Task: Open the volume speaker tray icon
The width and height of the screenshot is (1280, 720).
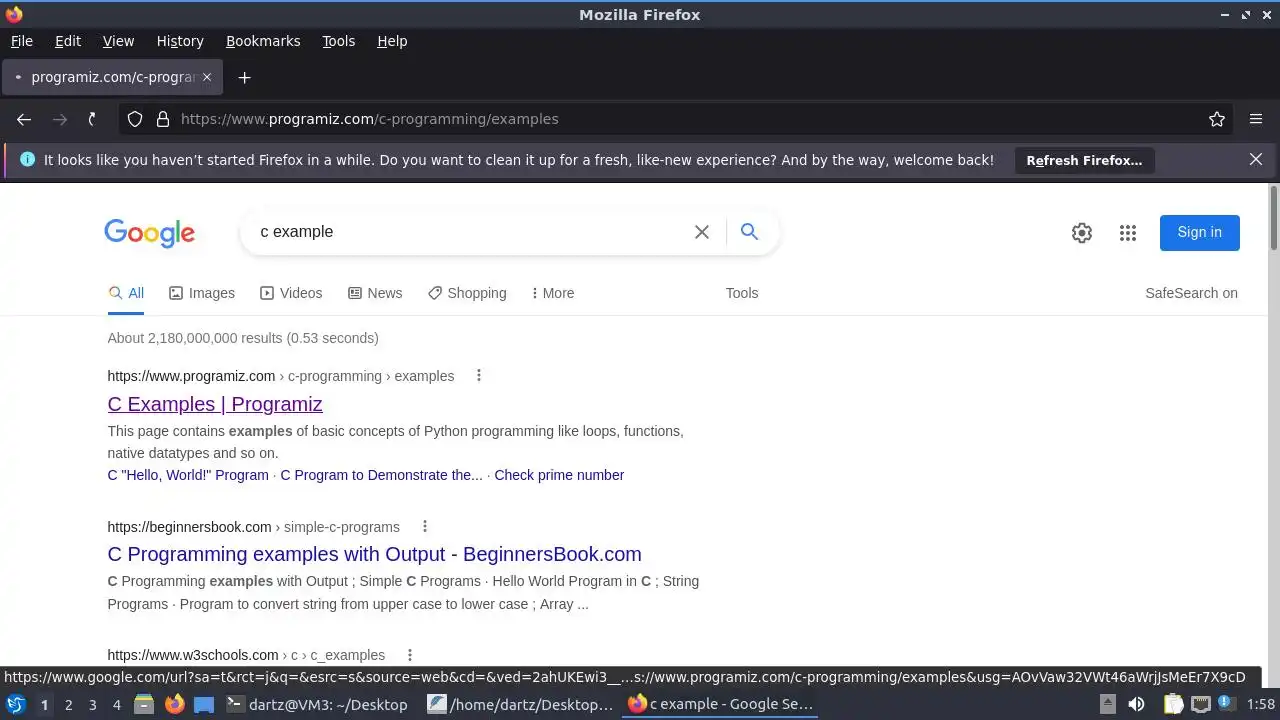Action: tap(1136, 704)
